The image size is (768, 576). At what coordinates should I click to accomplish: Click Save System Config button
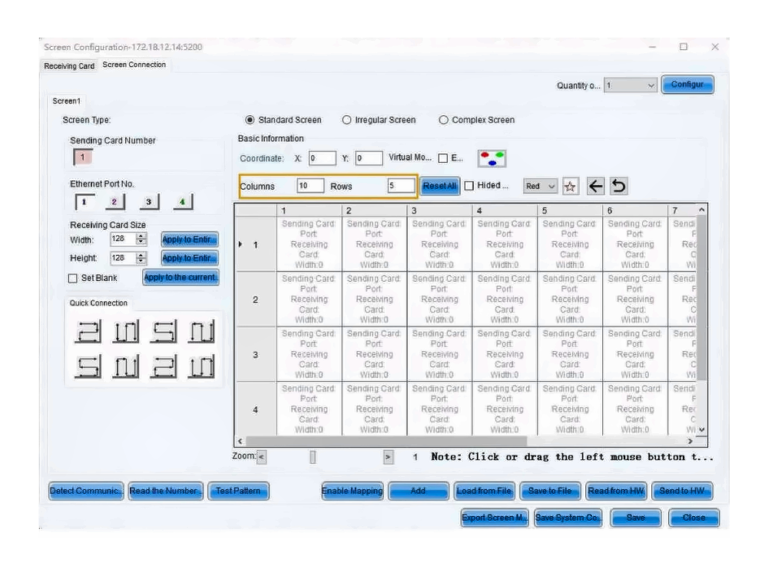click(568, 518)
